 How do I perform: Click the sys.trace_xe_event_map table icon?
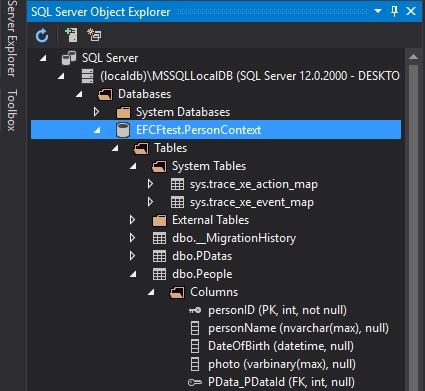(177, 202)
